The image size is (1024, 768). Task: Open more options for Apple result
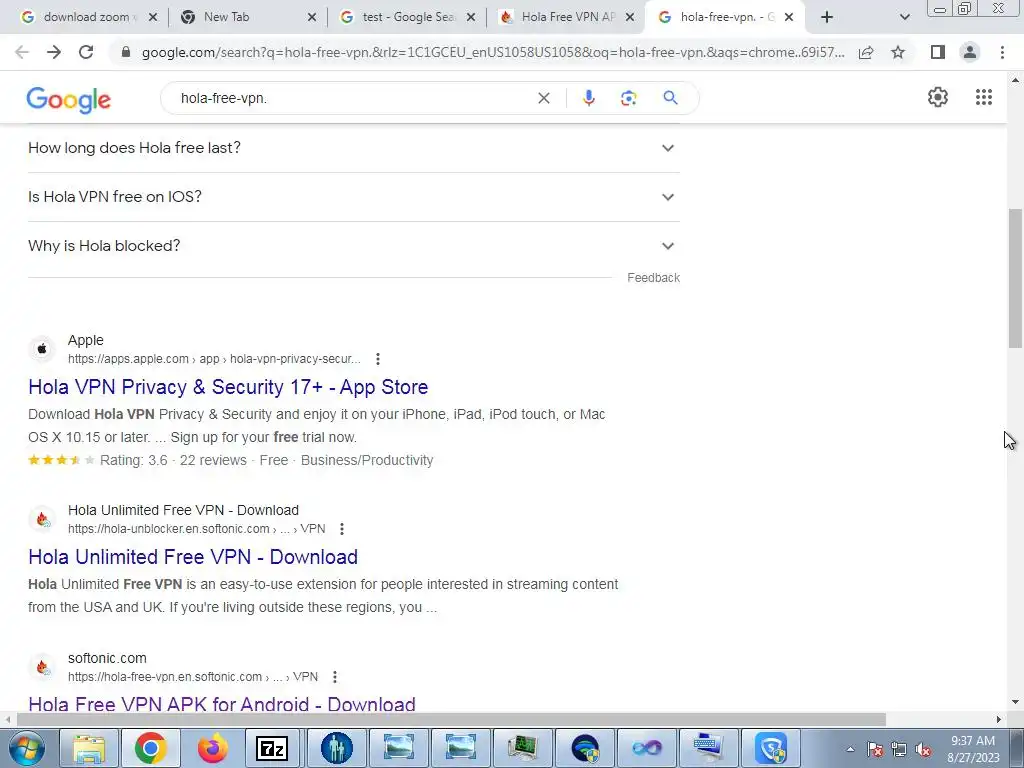point(377,359)
